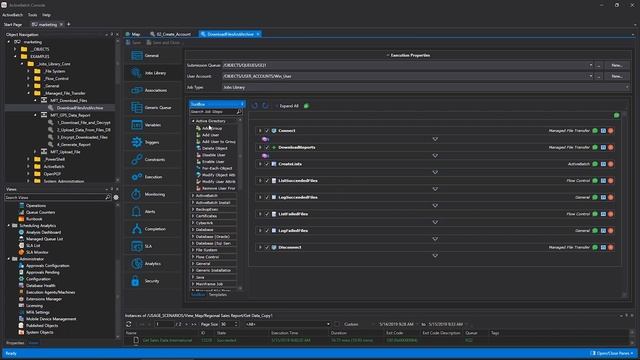Click the green icon next to Expand All
This screenshot has height=360, width=640.
(x=307, y=106)
